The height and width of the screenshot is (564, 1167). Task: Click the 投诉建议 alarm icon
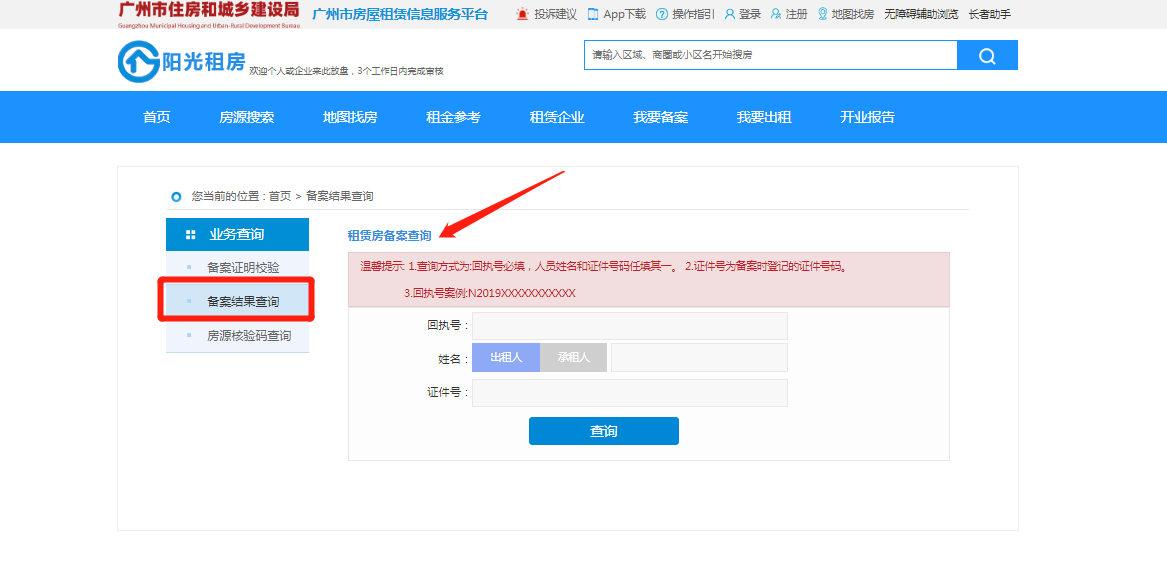click(522, 14)
